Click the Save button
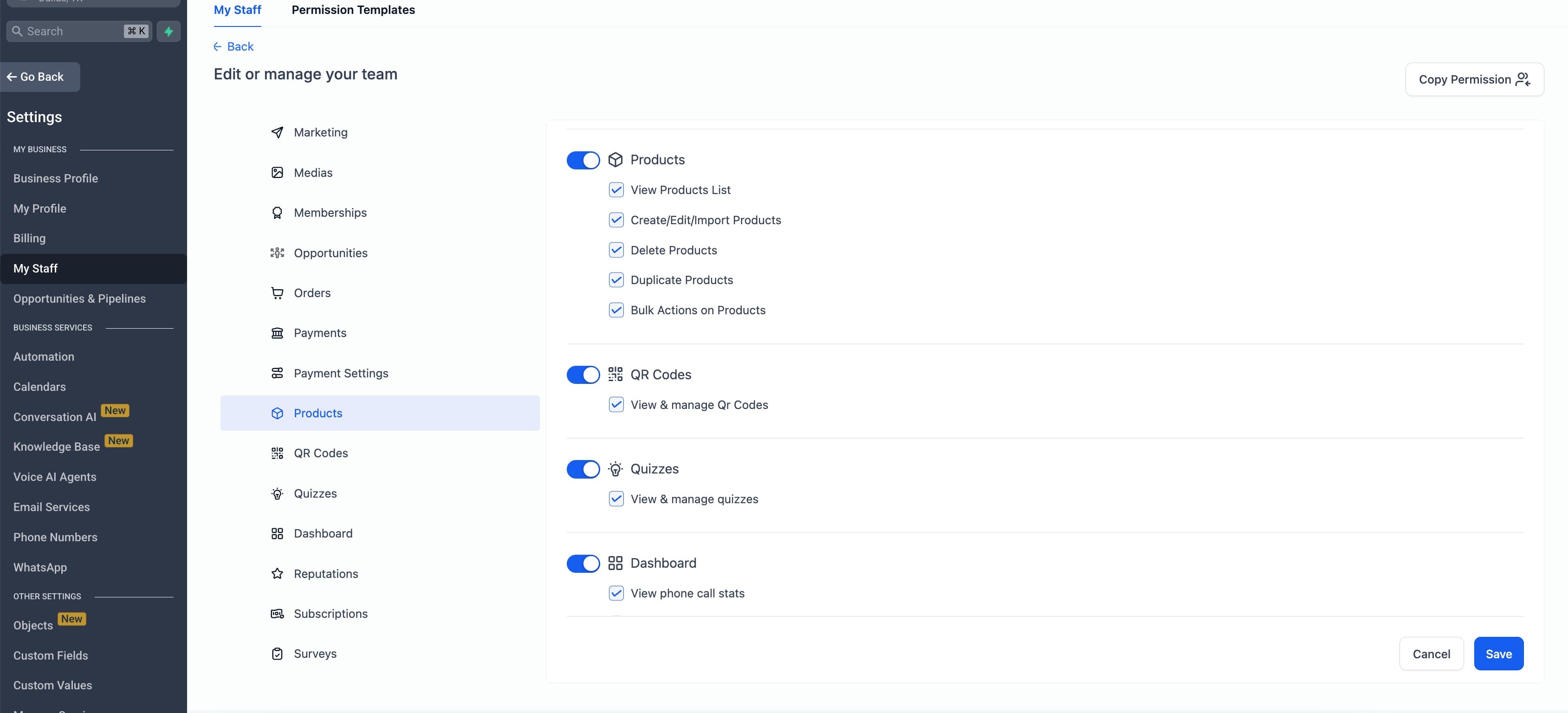 click(x=1498, y=654)
